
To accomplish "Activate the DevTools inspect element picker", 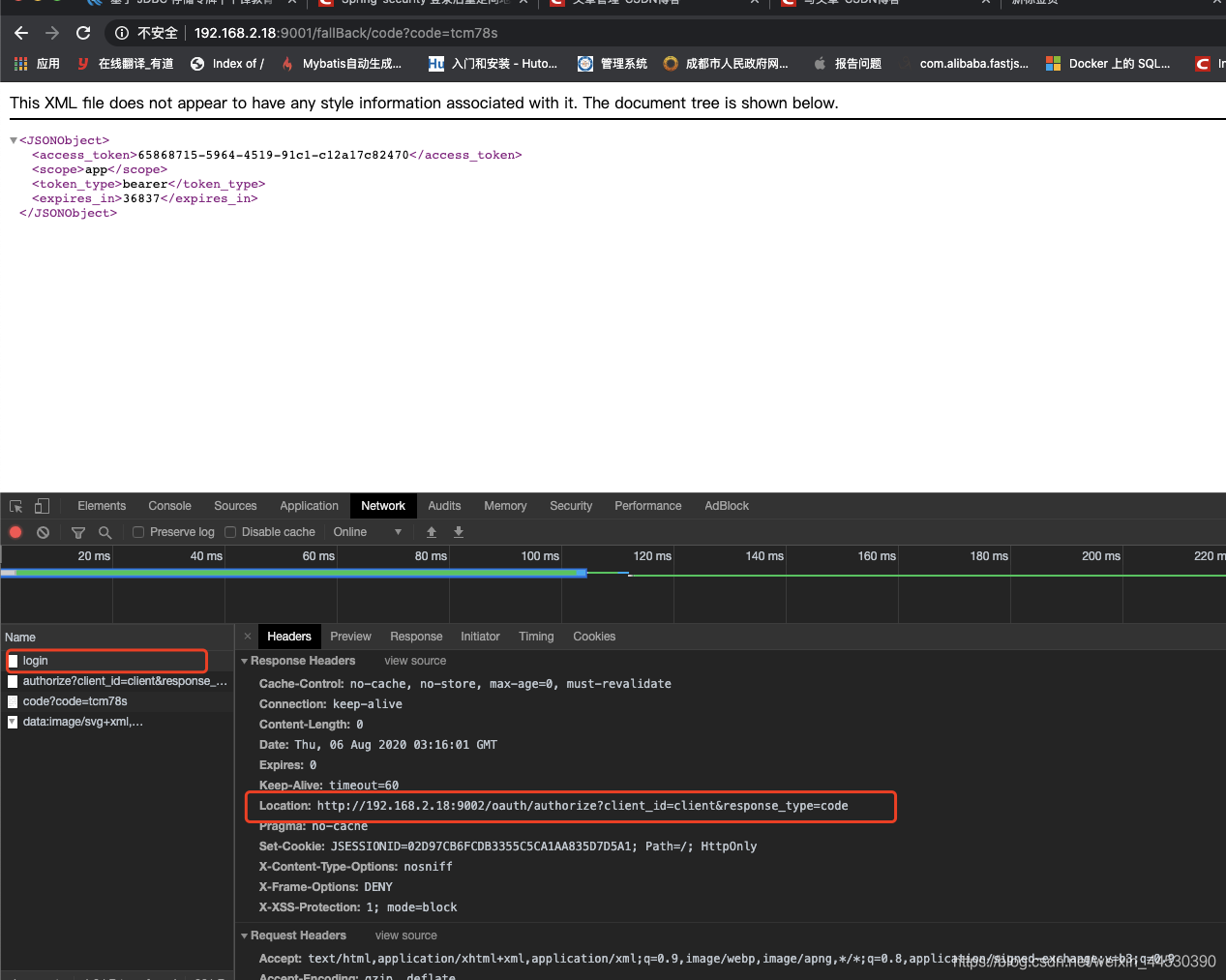I will point(16,506).
